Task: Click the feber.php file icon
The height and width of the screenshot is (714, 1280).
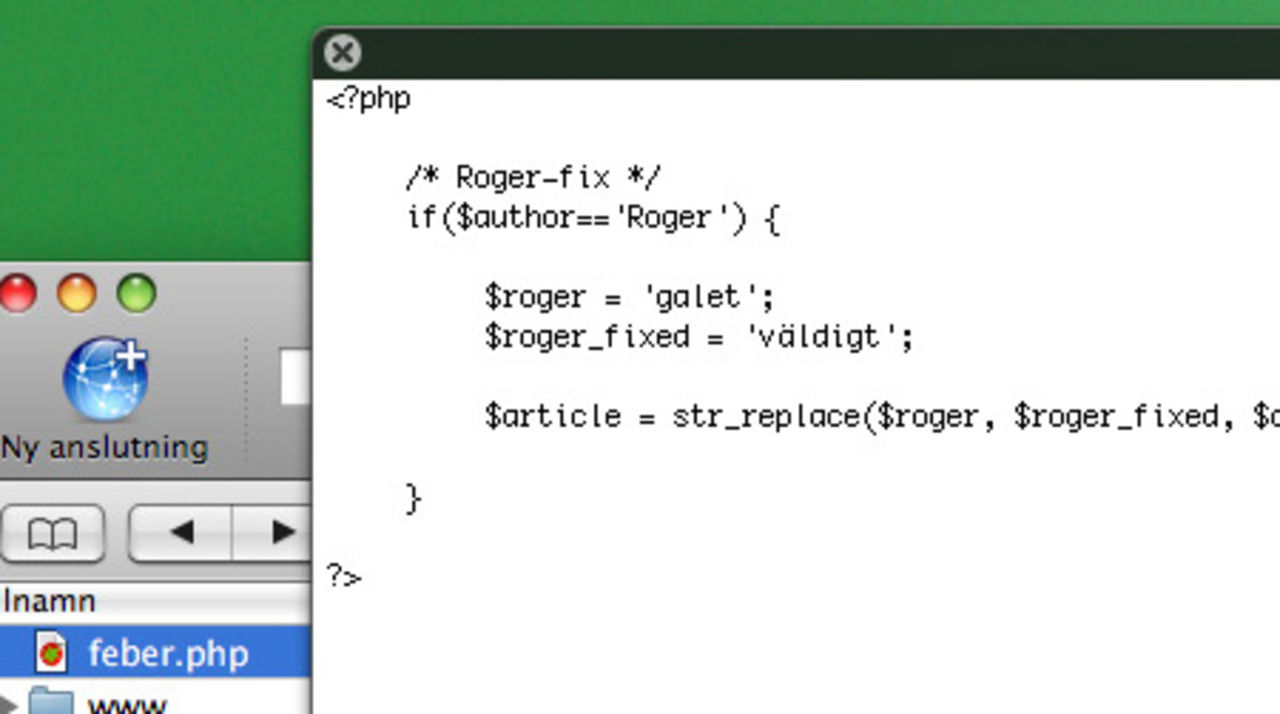Action: 51,654
